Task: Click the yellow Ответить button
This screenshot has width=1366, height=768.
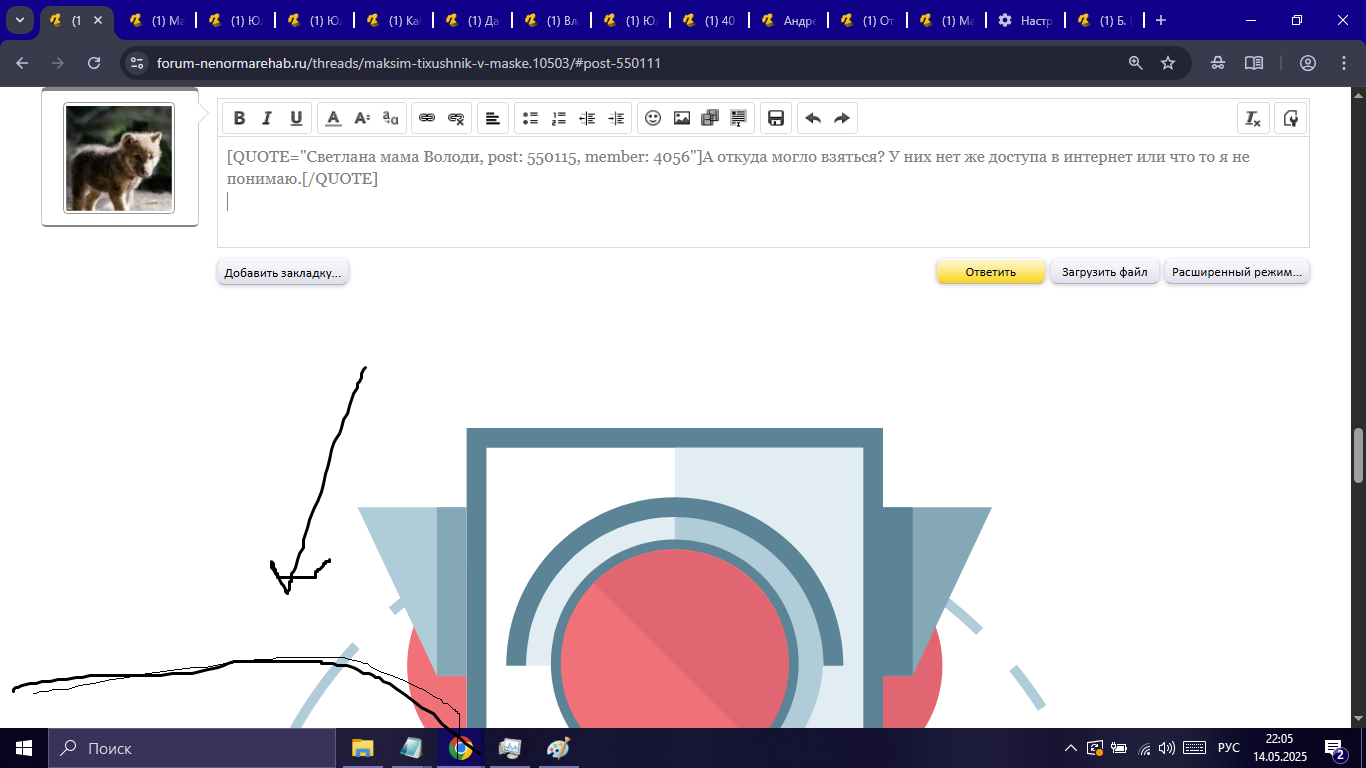Action: (991, 272)
